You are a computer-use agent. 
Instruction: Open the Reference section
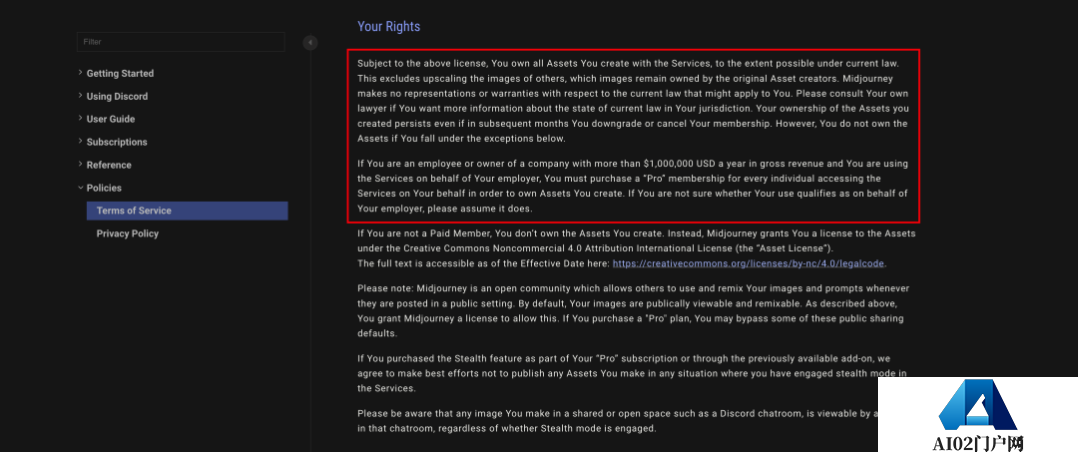[x=109, y=165]
